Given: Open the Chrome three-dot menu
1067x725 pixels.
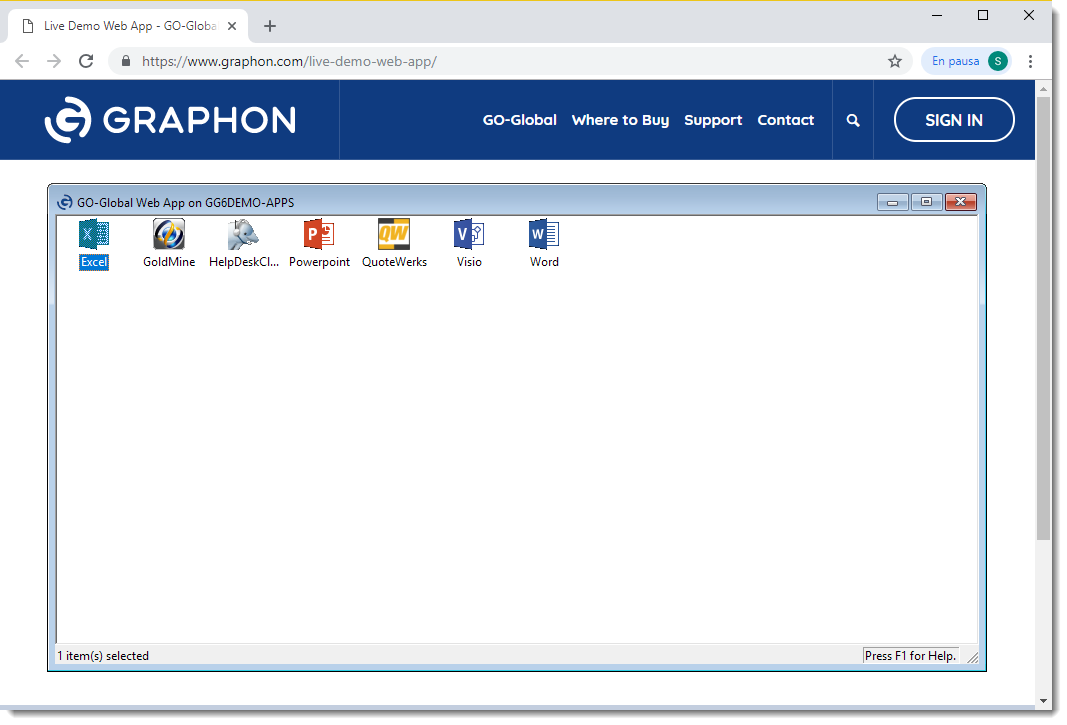Looking at the screenshot, I should click(x=1030, y=61).
